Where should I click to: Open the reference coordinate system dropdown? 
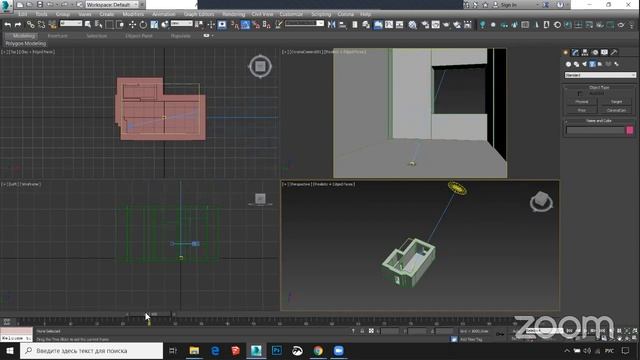coord(182,24)
